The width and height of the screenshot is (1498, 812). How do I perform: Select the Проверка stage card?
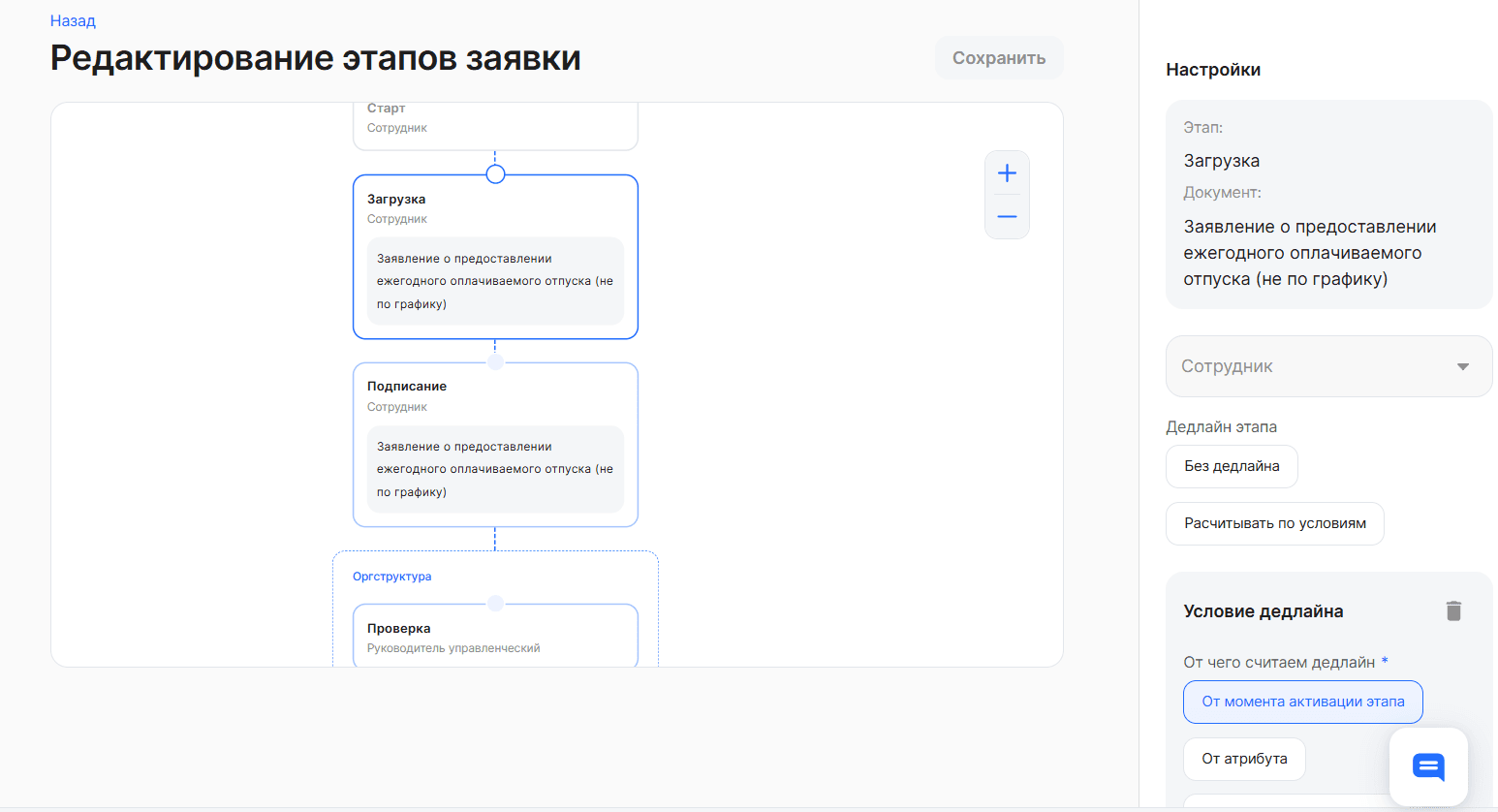tap(495, 636)
